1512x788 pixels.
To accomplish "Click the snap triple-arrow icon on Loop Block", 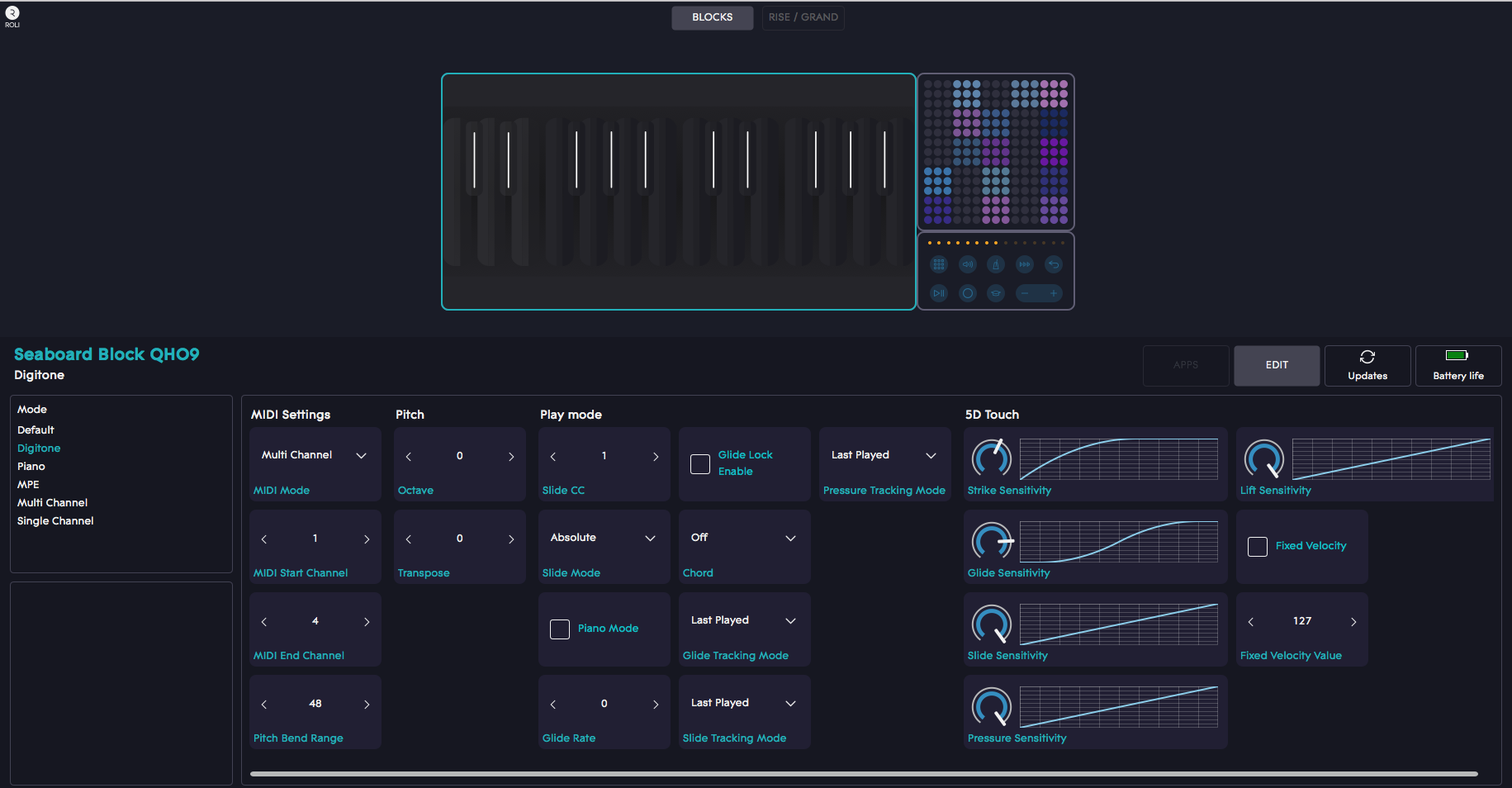I will point(1025,264).
